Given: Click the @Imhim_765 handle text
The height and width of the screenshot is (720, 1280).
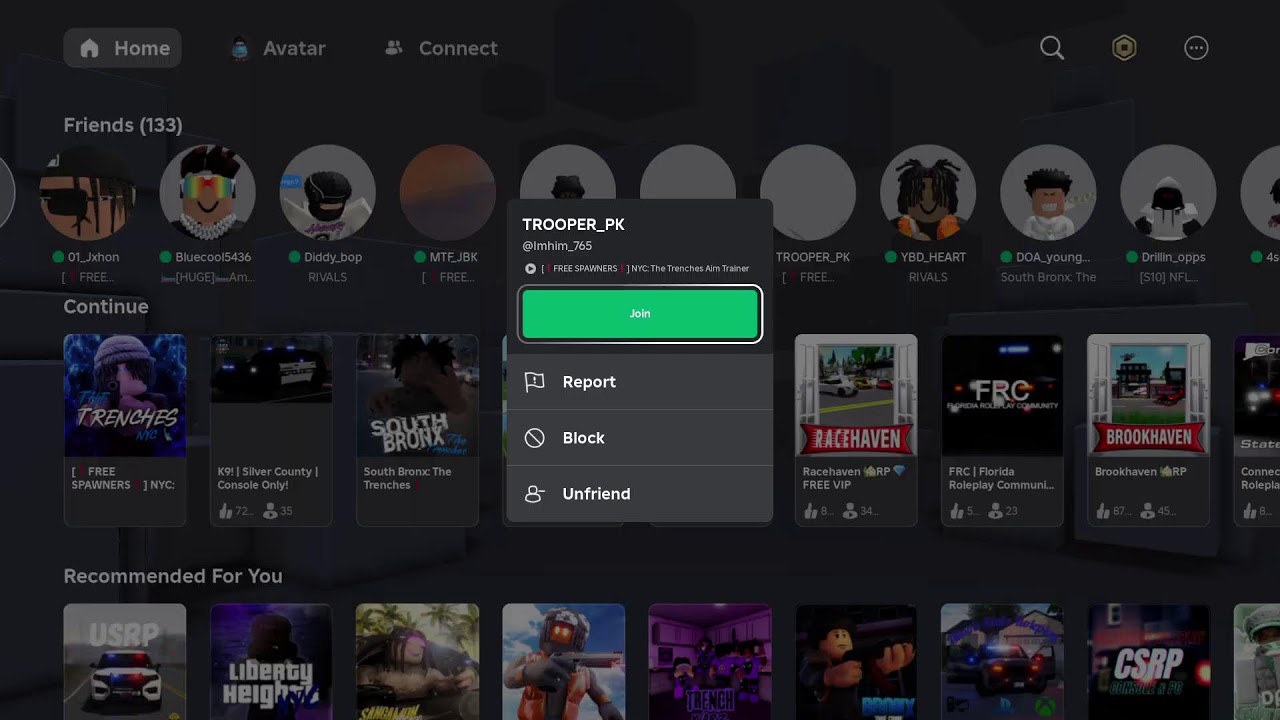Looking at the screenshot, I should [x=557, y=246].
